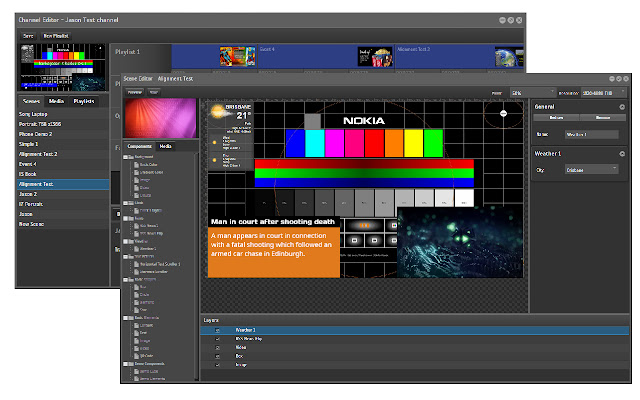Collapse the Clock folder in components tree
Screen dimensions: 640x400
[126, 203]
